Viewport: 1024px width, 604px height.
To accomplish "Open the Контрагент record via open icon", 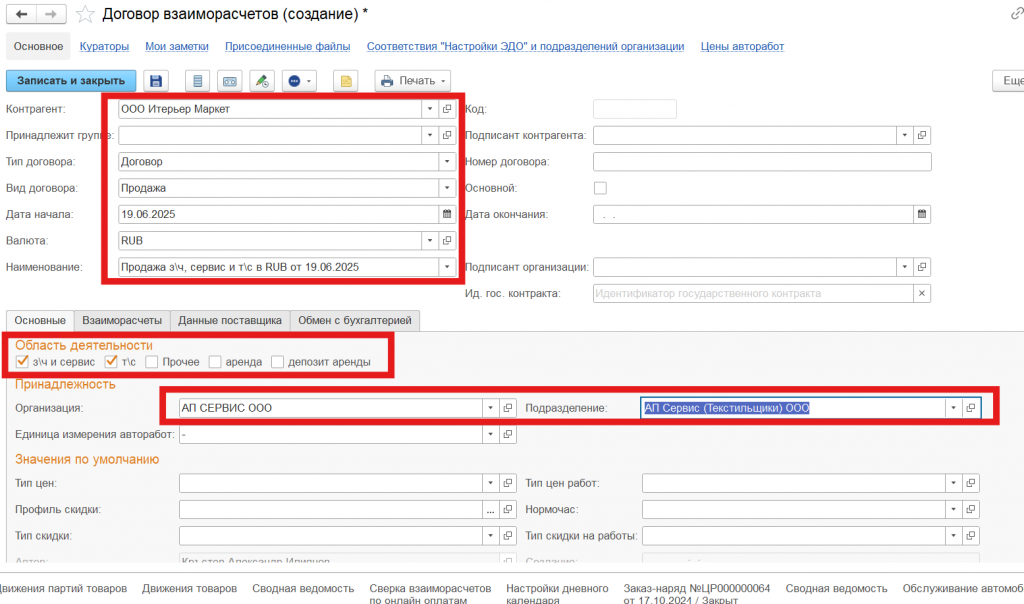I will (447, 109).
